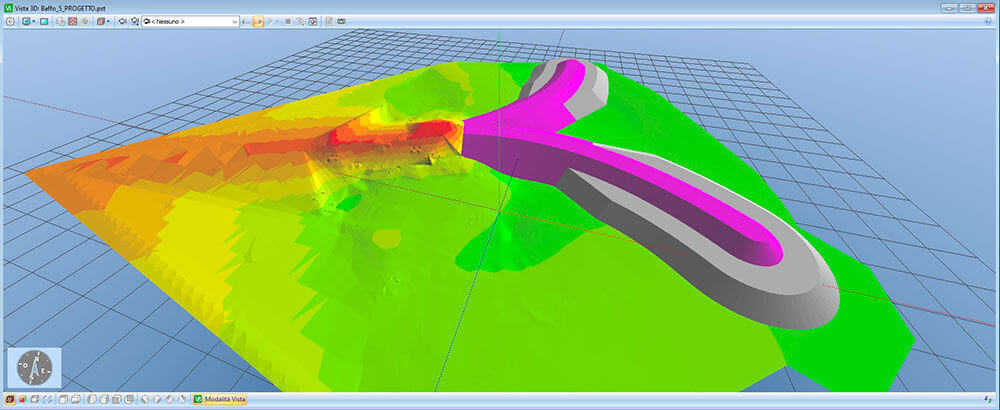This screenshot has height=410, width=1000.
Task: Click the last round shading icon in bottom toolbar
Action: coord(181,400)
